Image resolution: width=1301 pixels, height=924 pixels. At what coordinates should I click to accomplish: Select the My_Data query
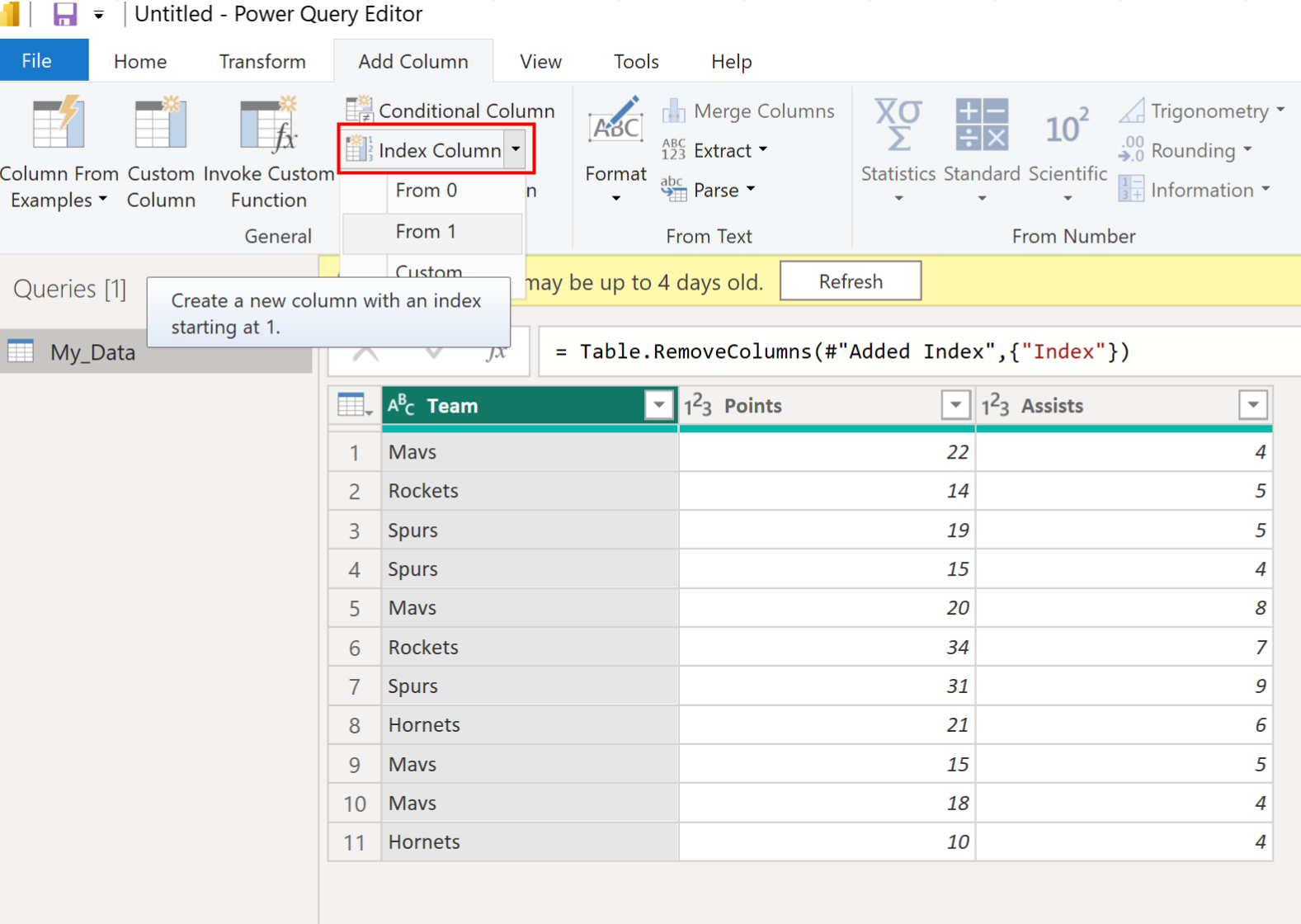click(x=156, y=352)
